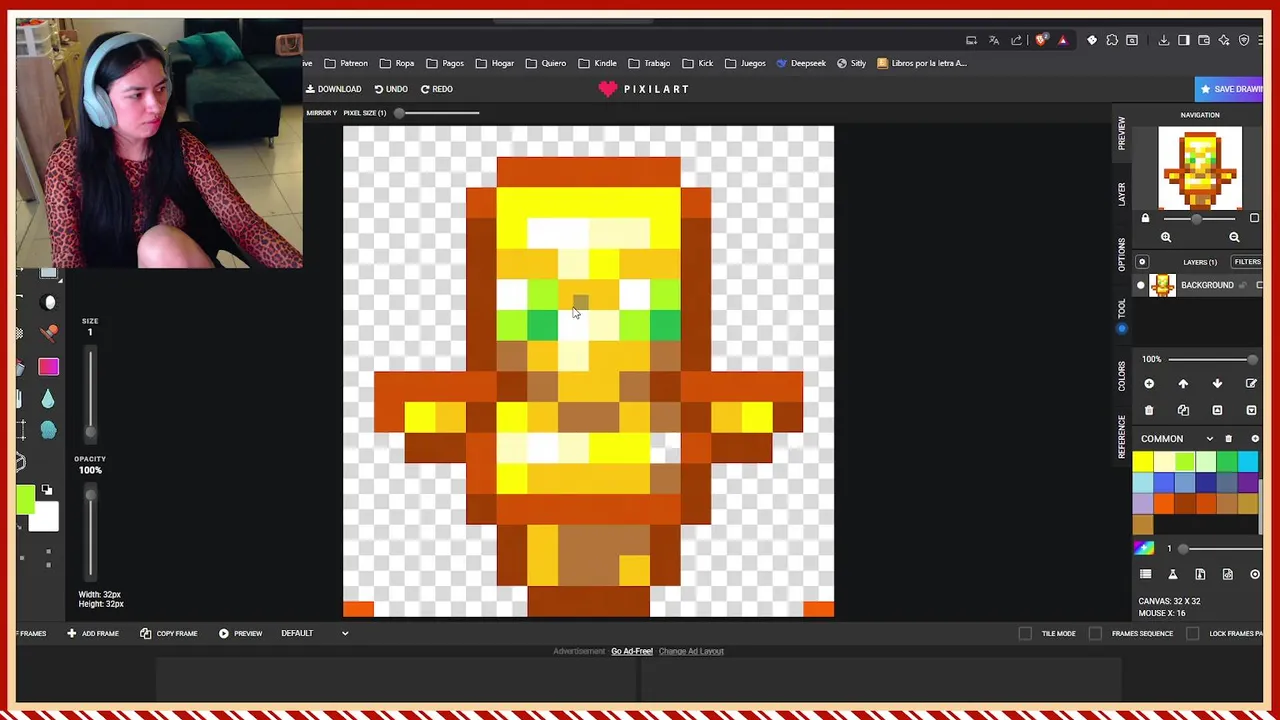Screen dimensions: 1280x720
Task: Open the Layer side tab
Action: point(1122,194)
